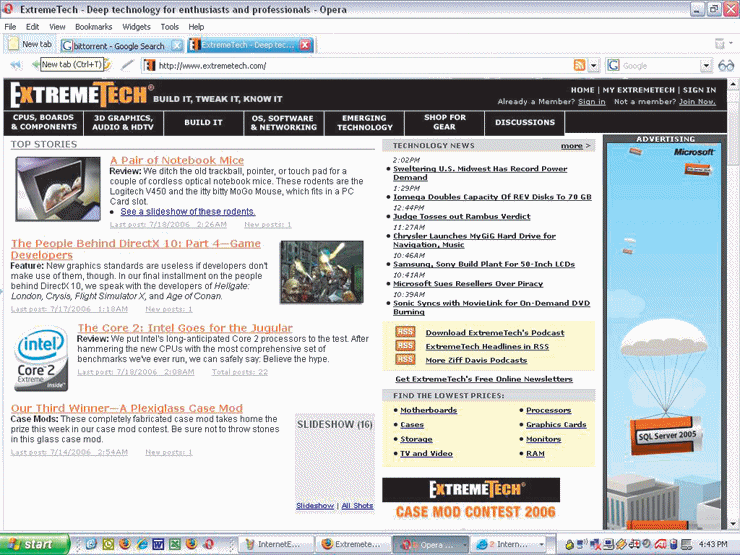The width and height of the screenshot is (740, 555).
Task: Click the Excel icon in Quick Launch
Action: pos(175,544)
